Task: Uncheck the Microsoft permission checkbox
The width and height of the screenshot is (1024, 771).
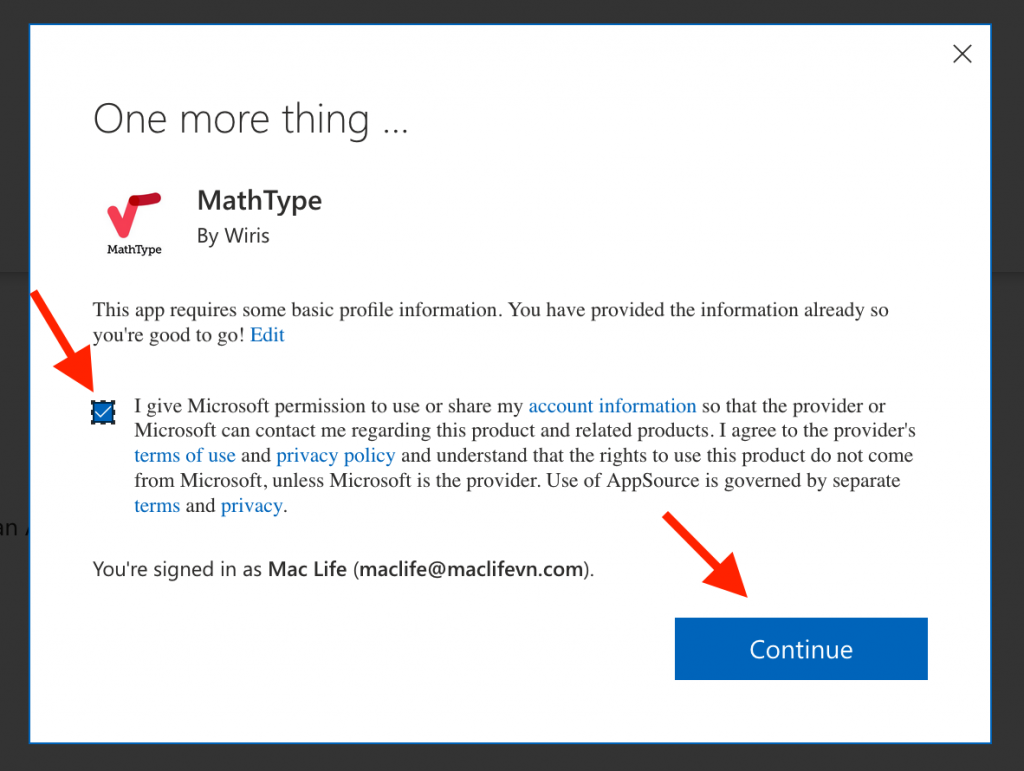Action: pos(103,411)
